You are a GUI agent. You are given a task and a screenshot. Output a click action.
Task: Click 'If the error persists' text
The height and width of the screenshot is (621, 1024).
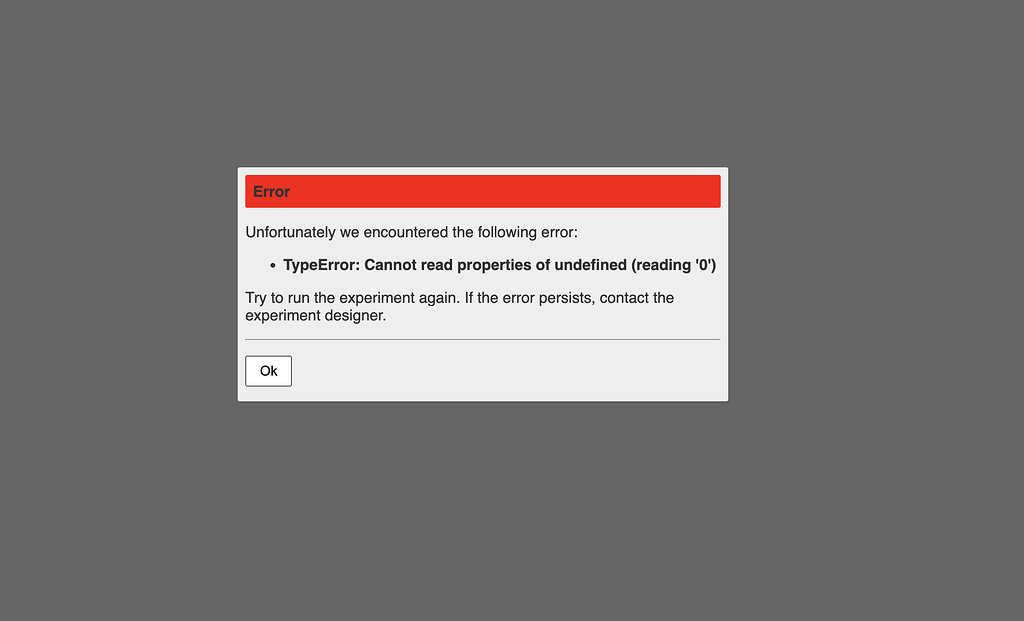(530, 298)
